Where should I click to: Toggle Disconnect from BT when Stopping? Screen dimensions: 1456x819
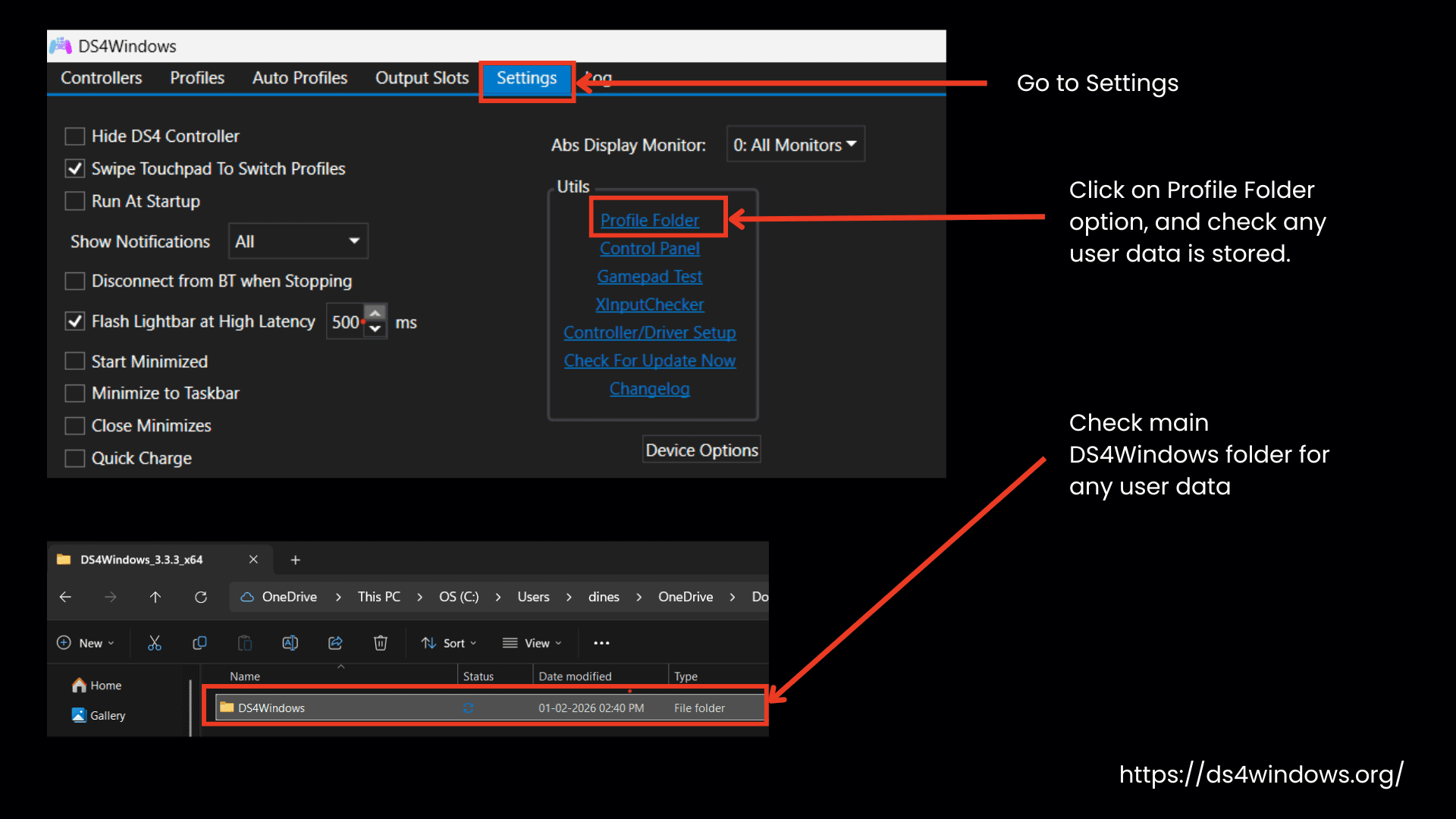tap(74, 281)
